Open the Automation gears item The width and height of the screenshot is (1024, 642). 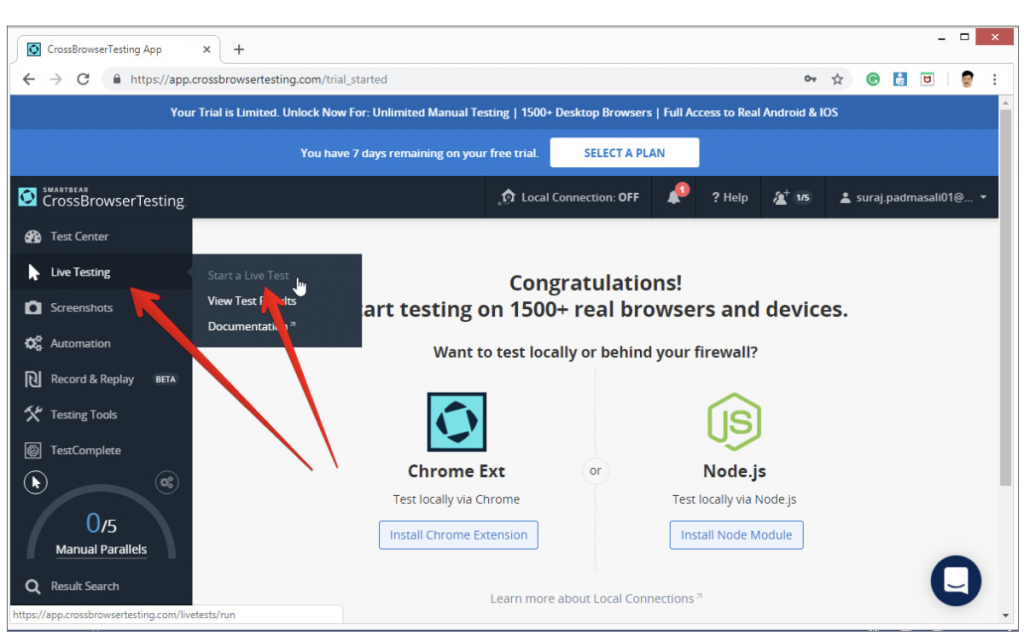click(33, 344)
